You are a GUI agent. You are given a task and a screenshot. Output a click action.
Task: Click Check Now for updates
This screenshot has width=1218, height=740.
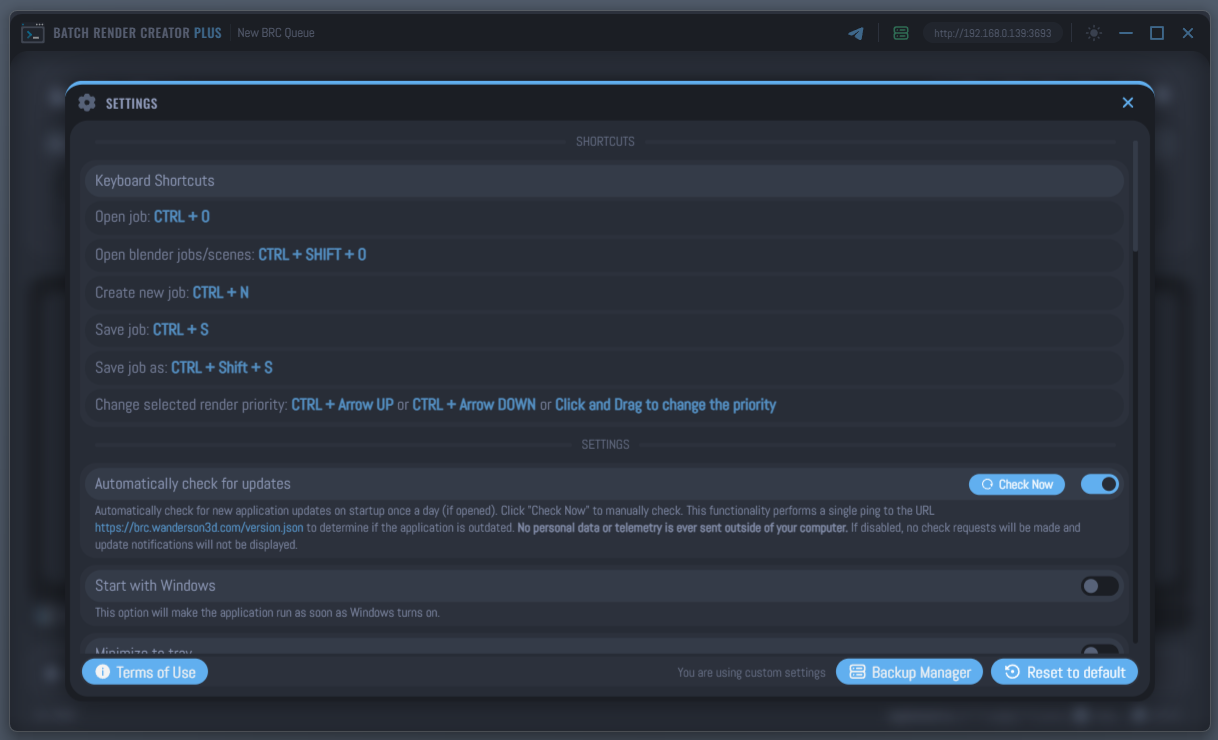(x=1017, y=484)
